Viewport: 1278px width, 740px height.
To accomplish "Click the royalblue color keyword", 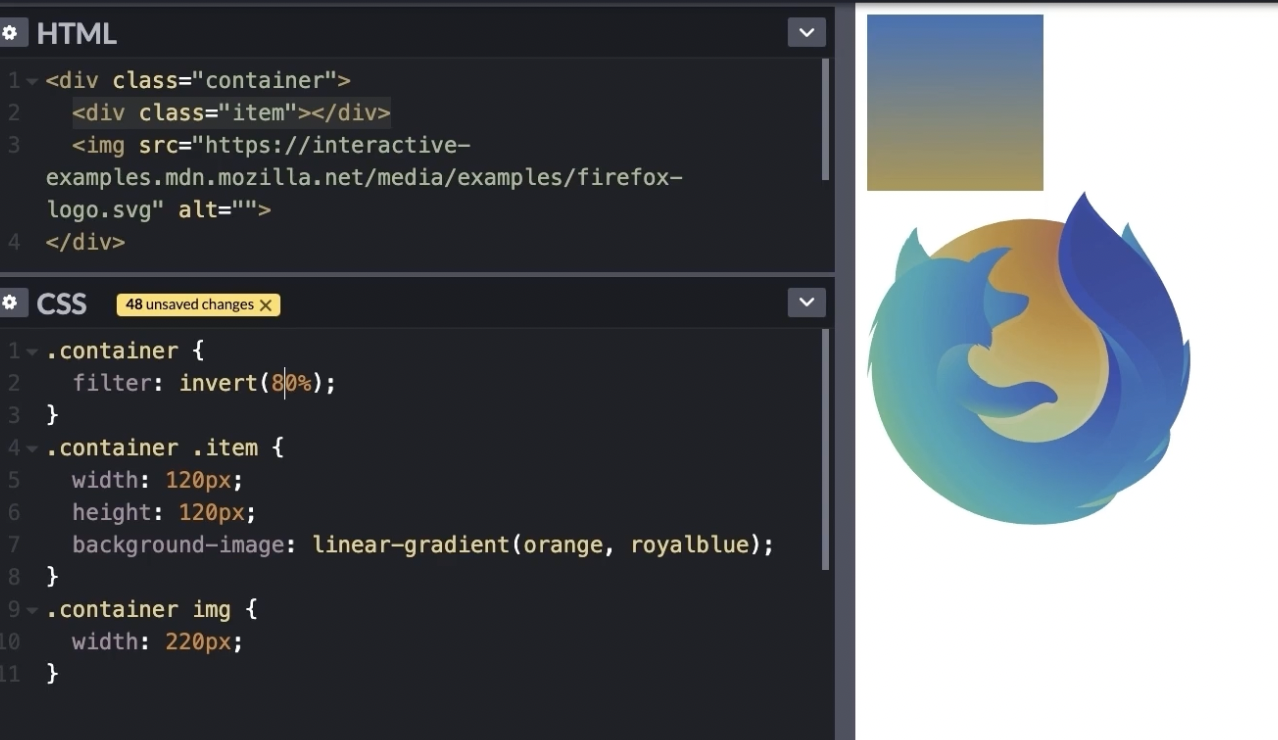I will (x=689, y=545).
